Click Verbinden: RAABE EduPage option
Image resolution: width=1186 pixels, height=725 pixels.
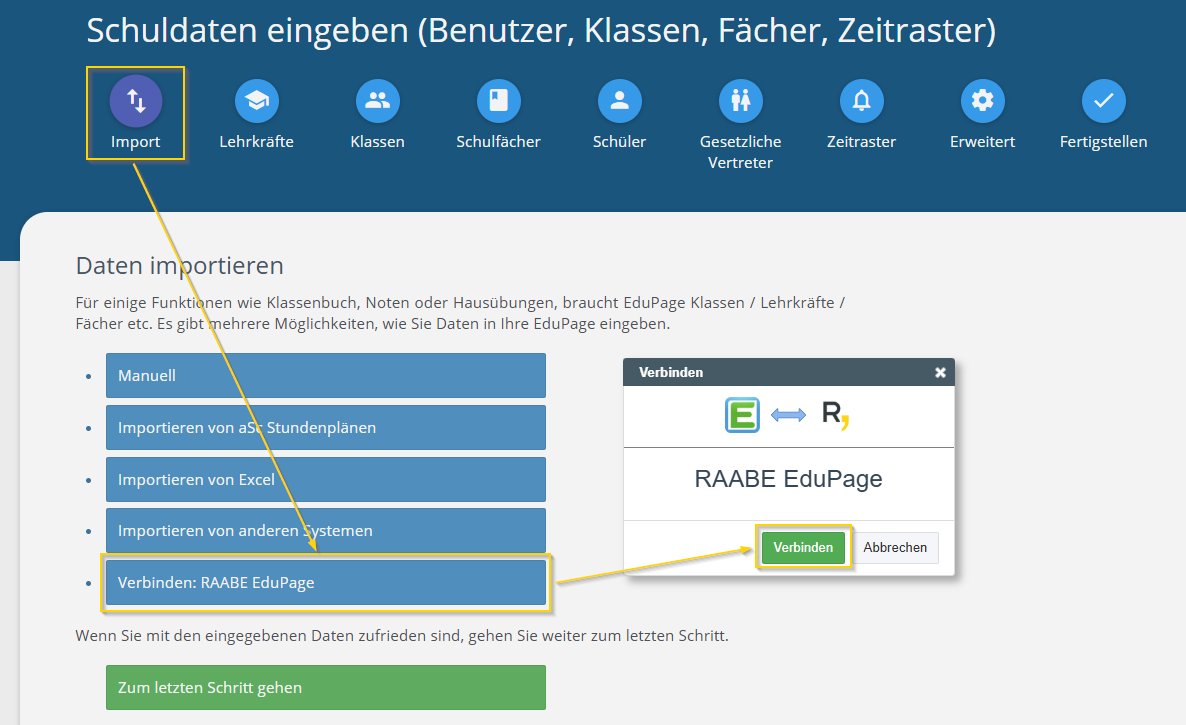pyautogui.click(x=326, y=582)
